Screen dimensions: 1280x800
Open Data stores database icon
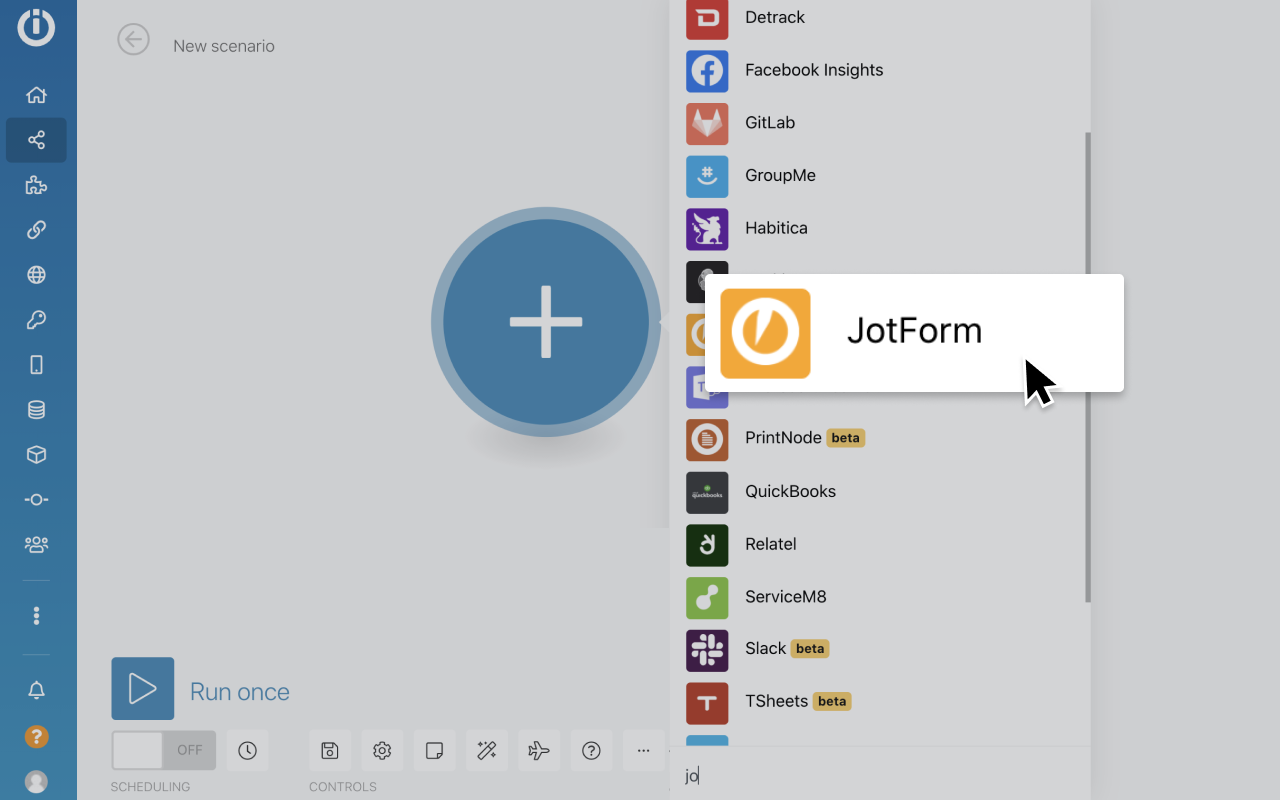(x=36, y=410)
